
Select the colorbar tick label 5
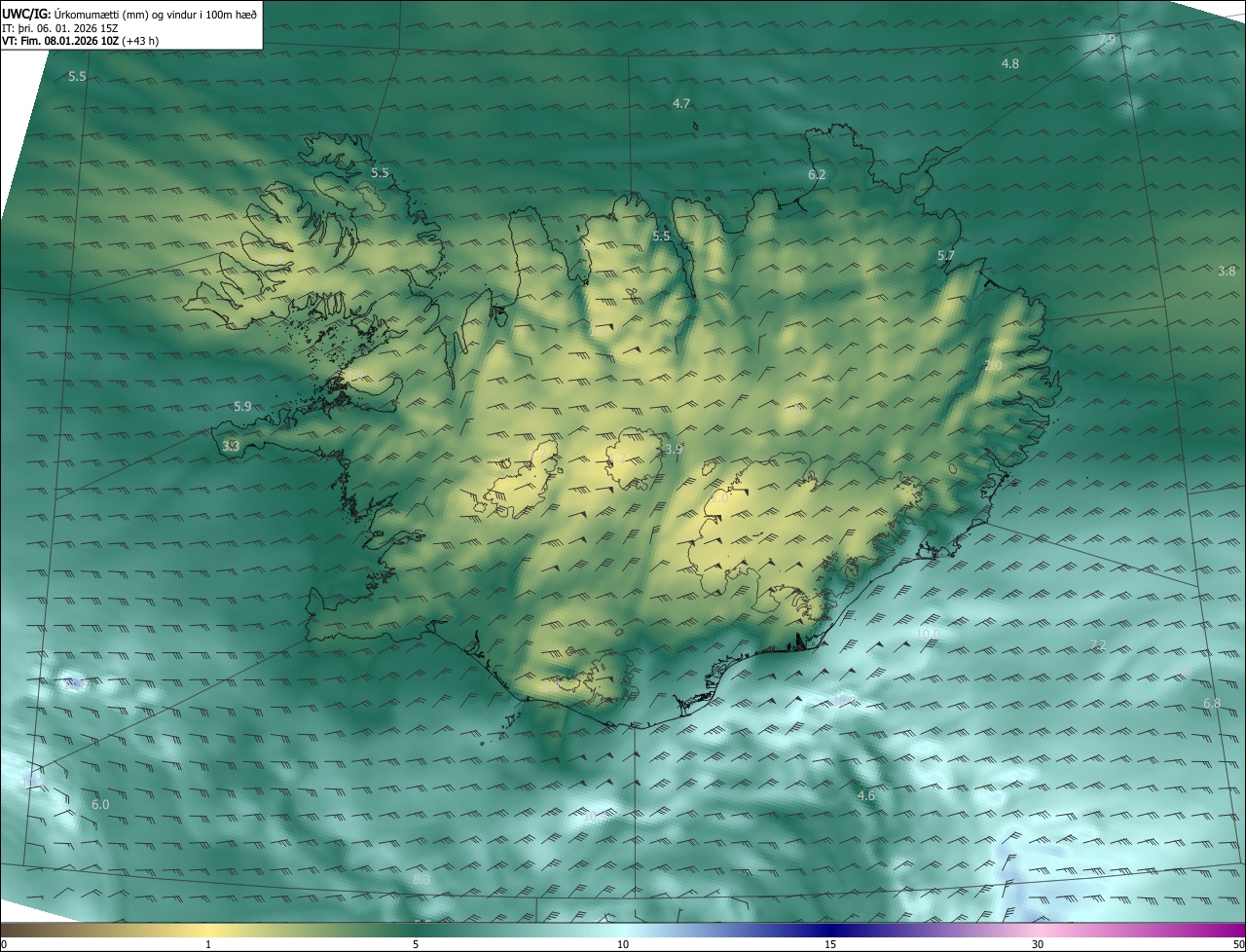416,944
